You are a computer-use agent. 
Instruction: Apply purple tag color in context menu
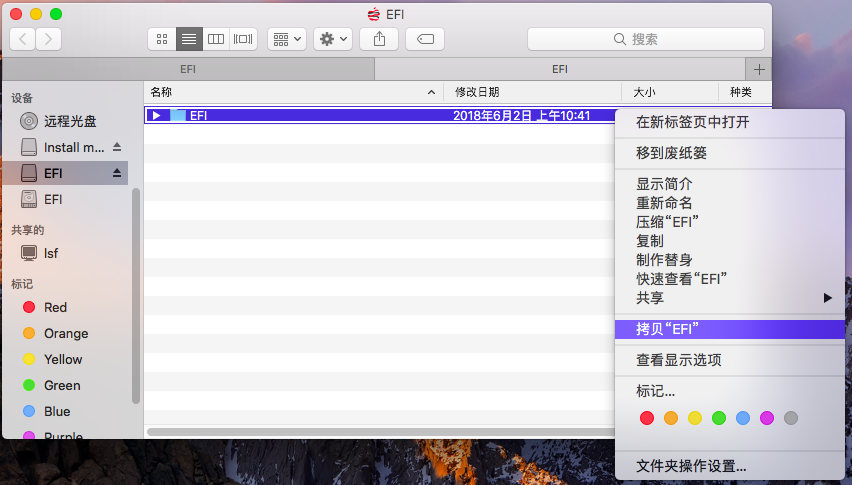pyautogui.click(x=767, y=418)
